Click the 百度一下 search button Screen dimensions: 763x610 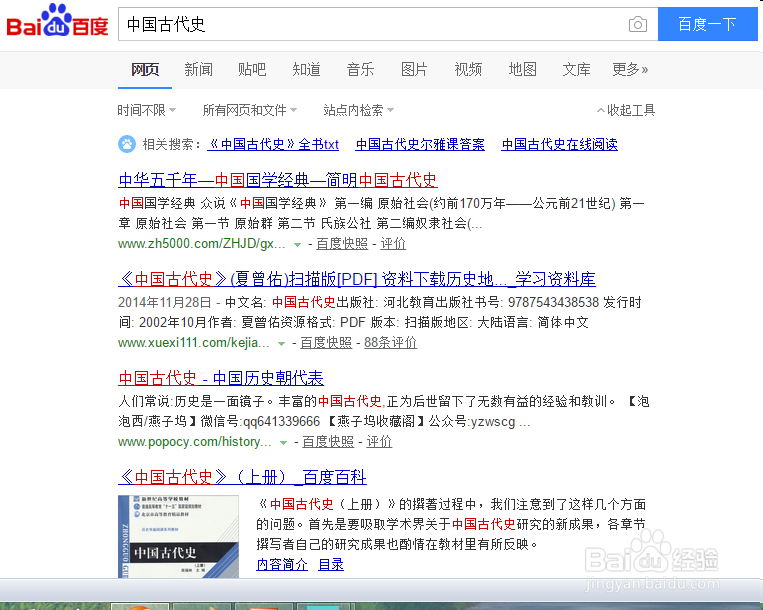pos(708,24)
